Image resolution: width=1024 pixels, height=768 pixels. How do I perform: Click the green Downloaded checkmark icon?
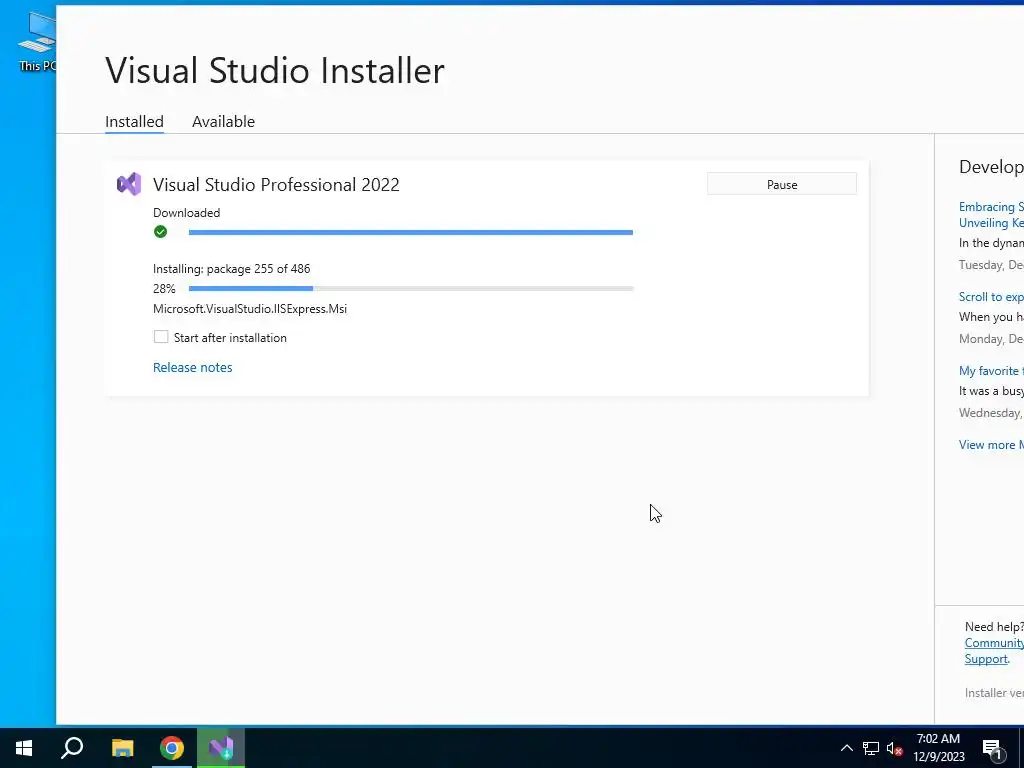[160, 232]
